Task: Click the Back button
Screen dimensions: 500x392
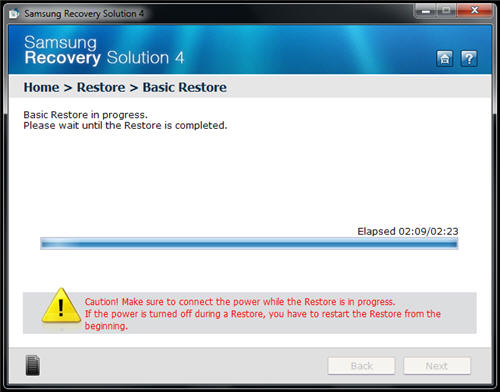Action: 361,366
